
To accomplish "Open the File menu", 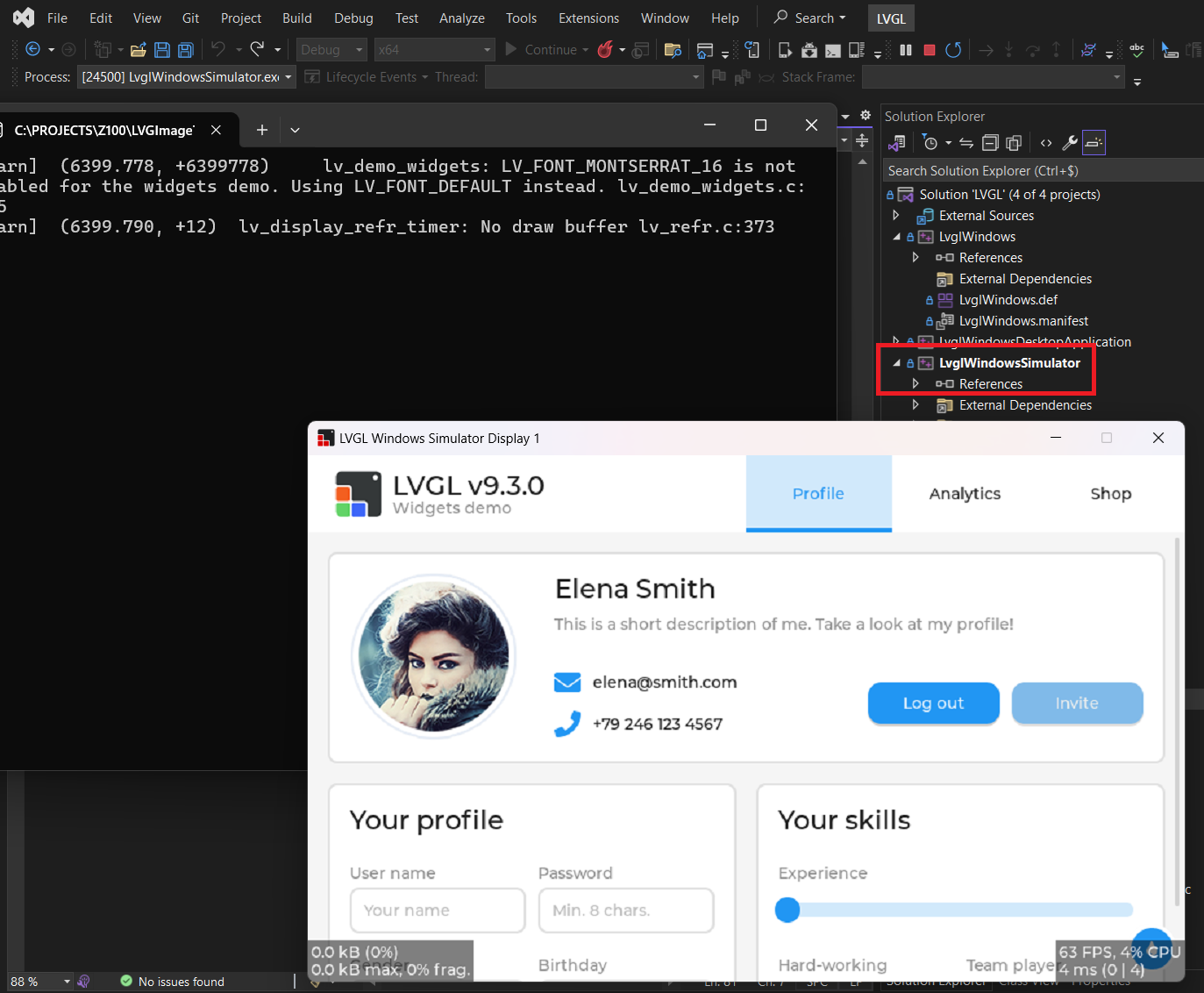I will (x=57, y=18).
